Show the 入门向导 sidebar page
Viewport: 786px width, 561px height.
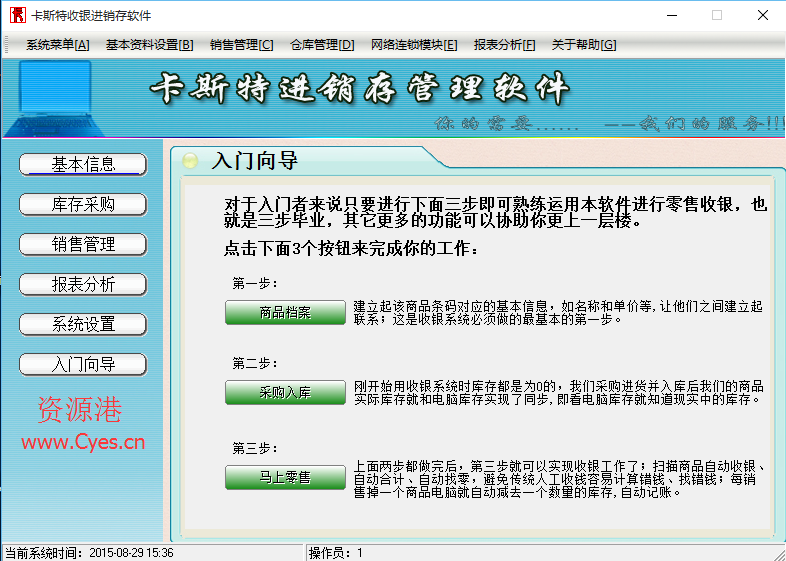point(83,364)
